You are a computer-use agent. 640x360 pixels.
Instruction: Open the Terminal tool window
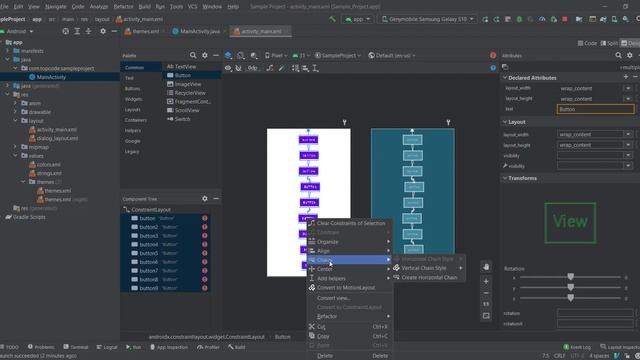point(76,347)
